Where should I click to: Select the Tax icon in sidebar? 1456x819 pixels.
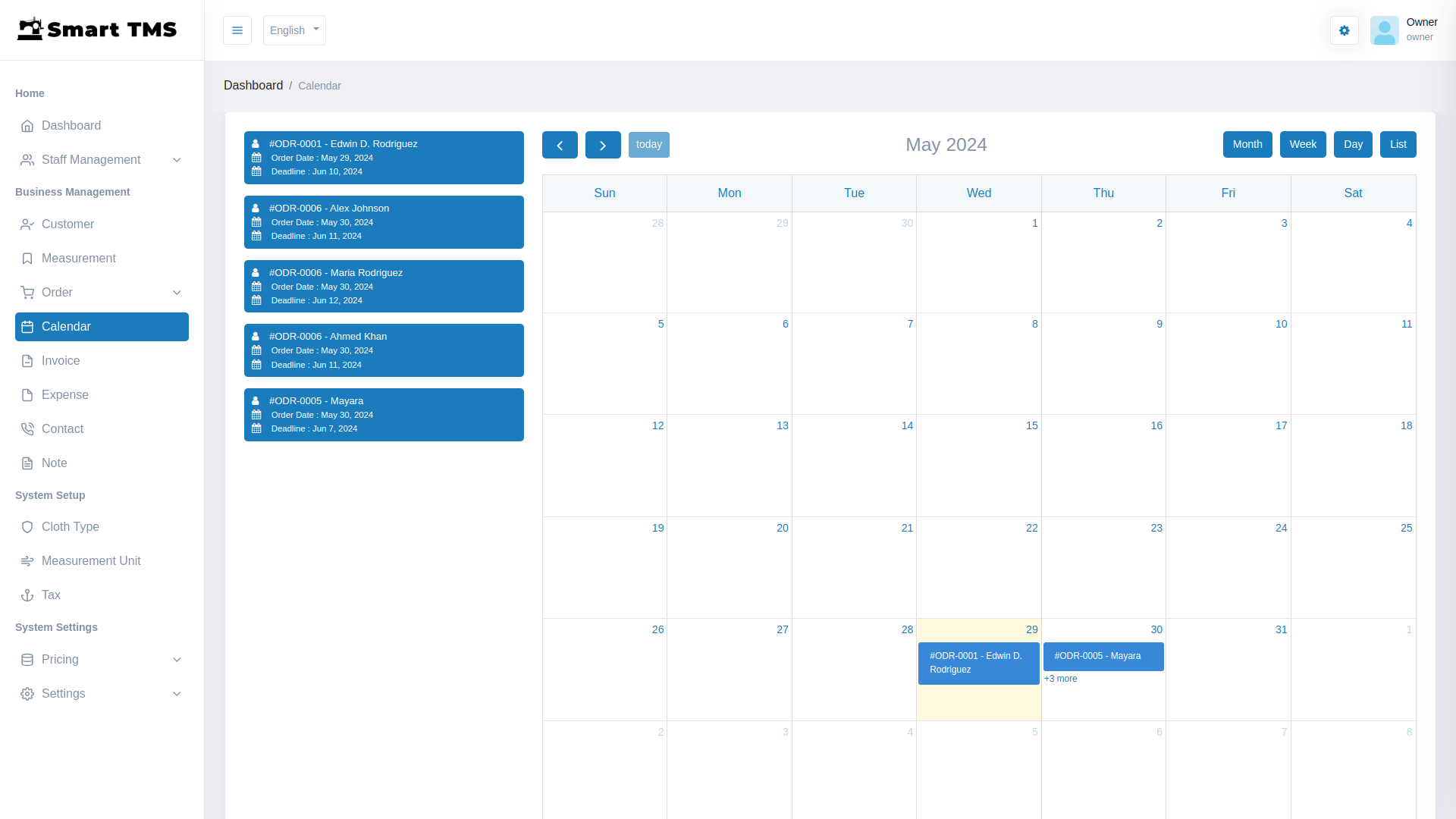[x=27, y=595]
